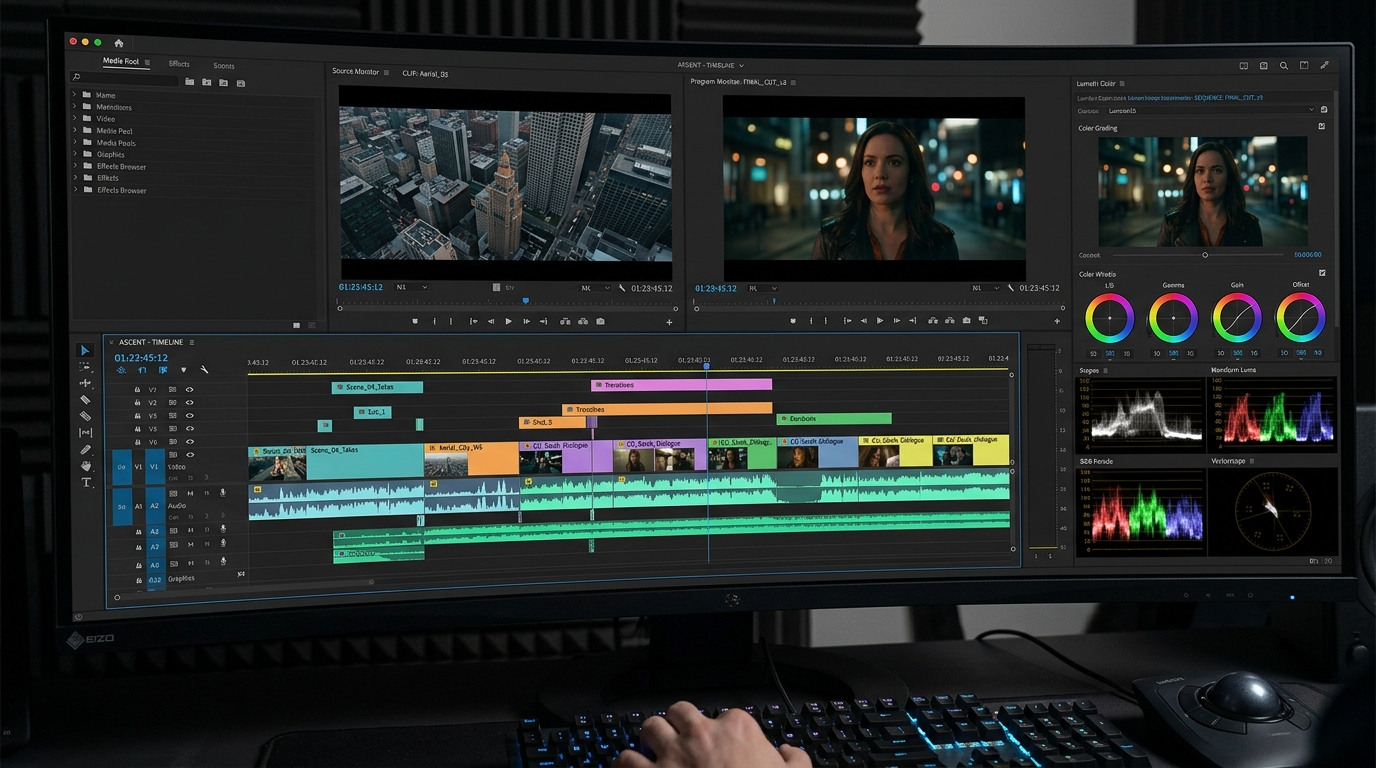The height and width of the screenshot is (768, 1376).
Task: Expand the first folder in the media tree
Action: pos(74,95)
